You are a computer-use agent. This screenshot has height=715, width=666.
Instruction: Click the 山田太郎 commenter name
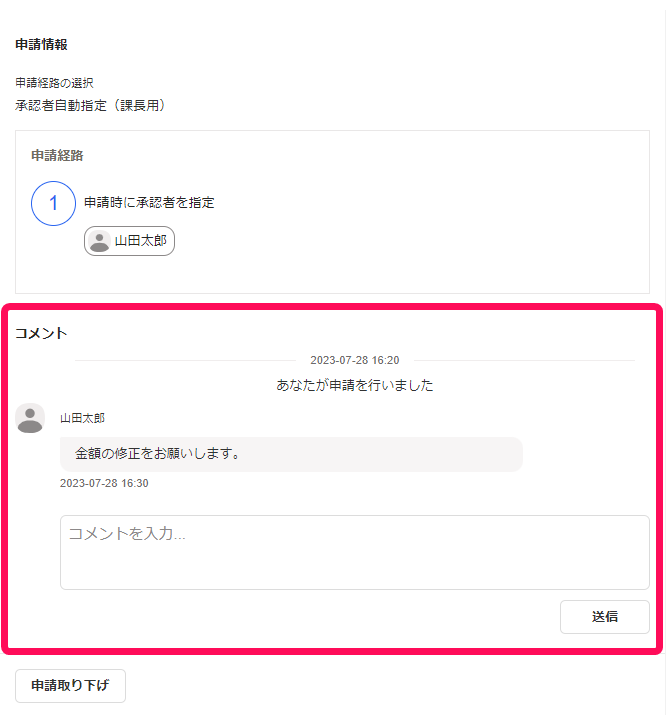point(83,418)
